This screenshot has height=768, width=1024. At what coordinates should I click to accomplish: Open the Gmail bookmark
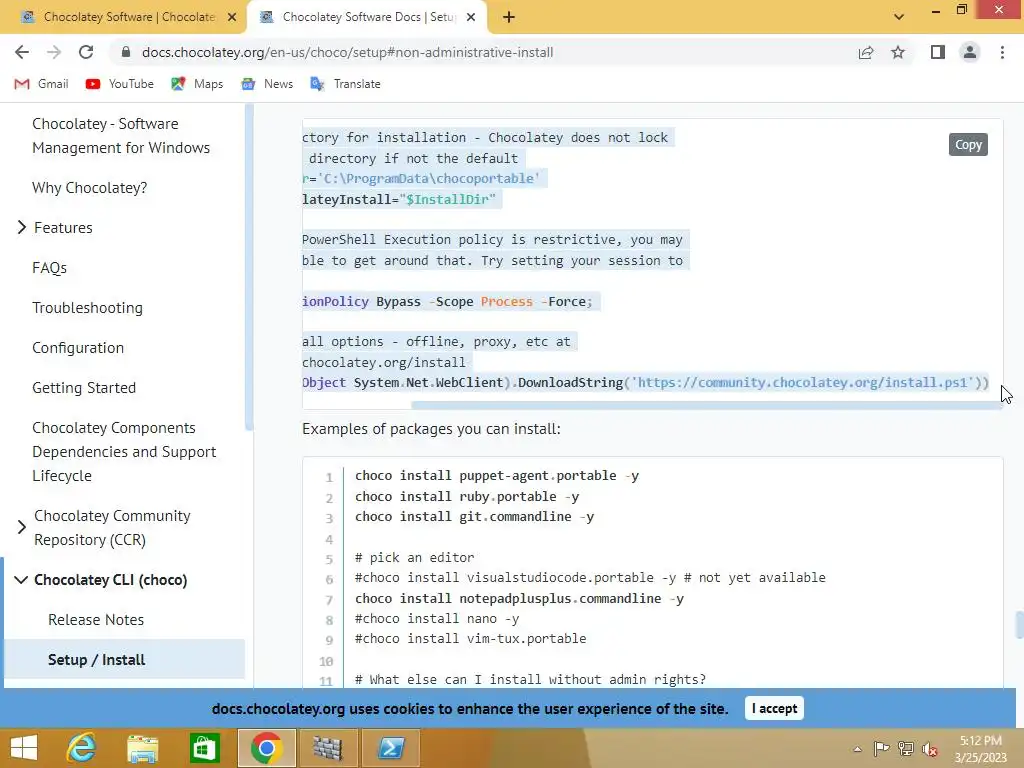pyautogui.click(x=42, y=84)
